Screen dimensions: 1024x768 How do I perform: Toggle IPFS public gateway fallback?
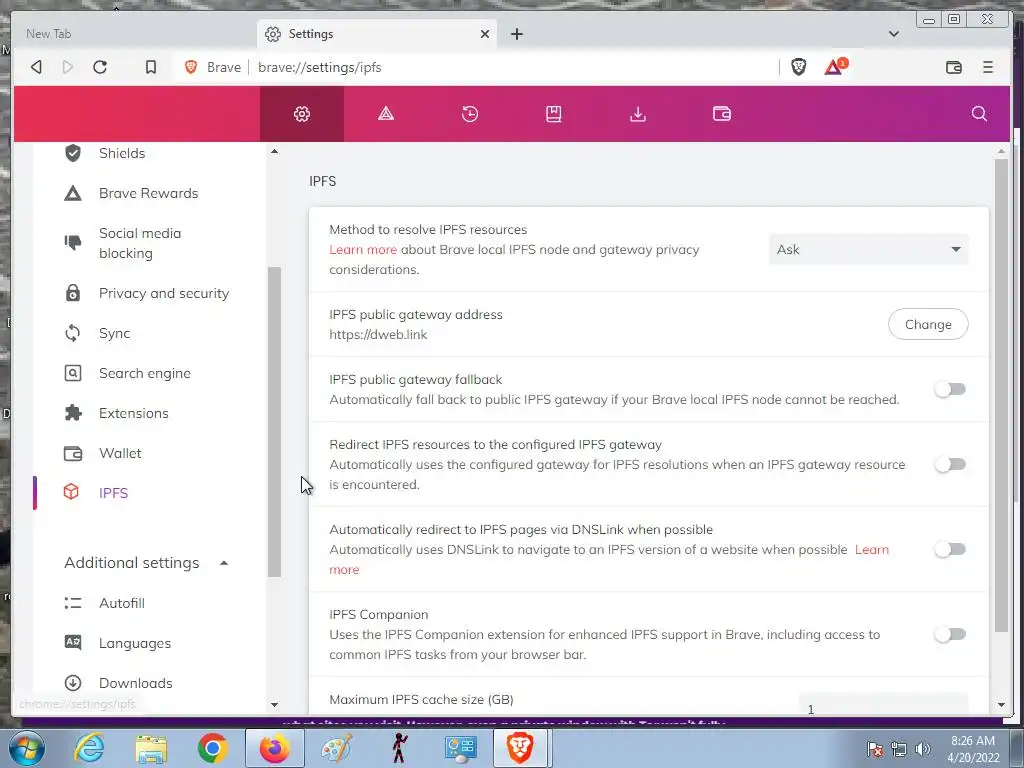(950, 389)
